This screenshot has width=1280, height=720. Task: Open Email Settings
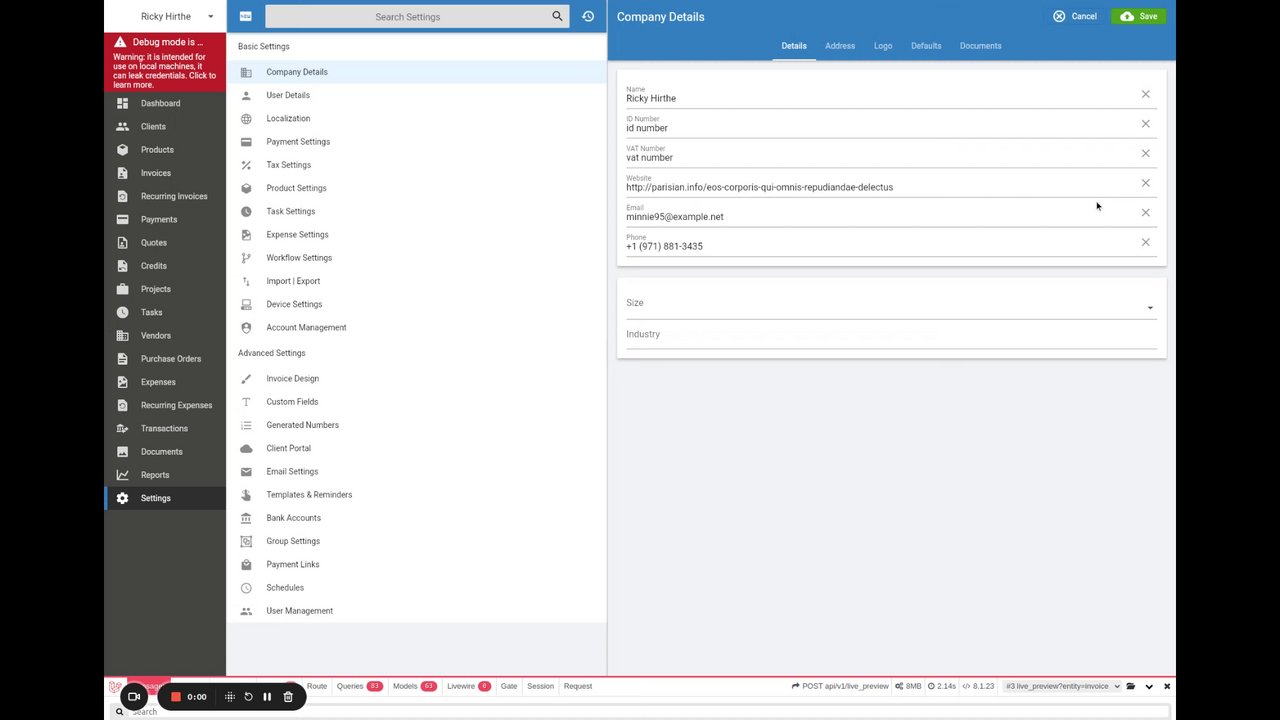(x=416, y=472)
